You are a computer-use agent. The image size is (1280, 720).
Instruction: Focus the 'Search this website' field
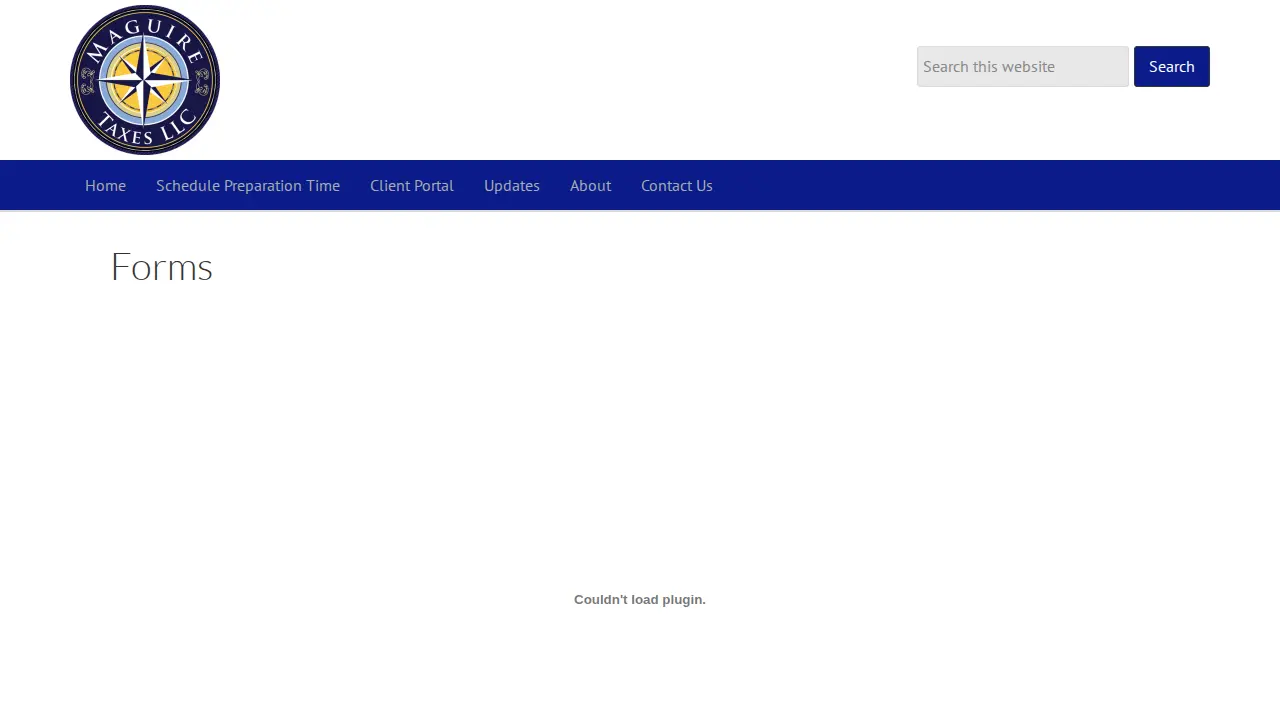click(1023, 66)
